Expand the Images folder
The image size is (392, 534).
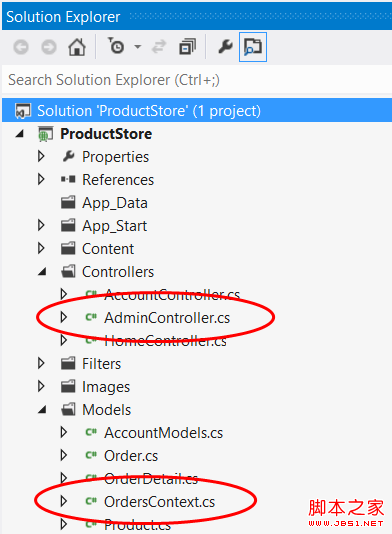coord(41,386)
